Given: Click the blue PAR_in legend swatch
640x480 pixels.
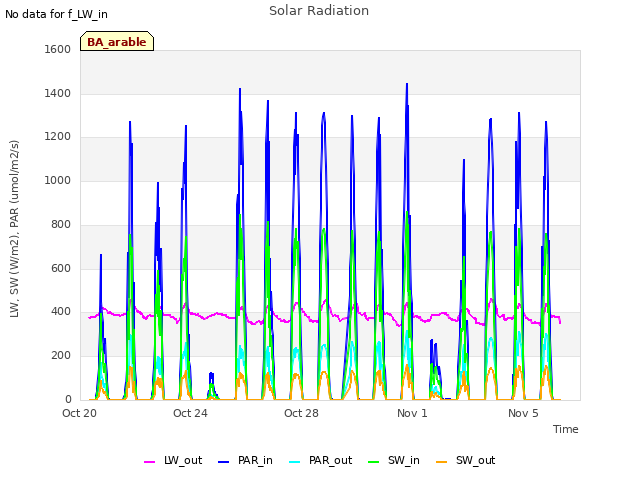Looking at the screenshot, I should [224, 462].
